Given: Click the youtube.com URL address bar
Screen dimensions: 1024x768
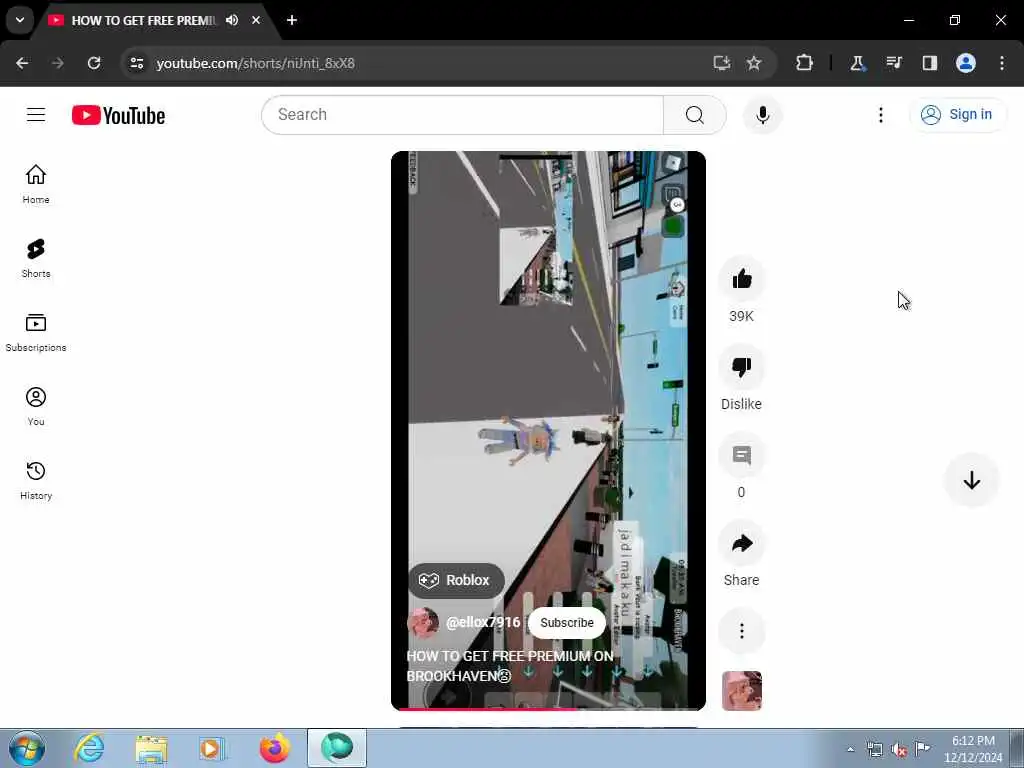Looking at the screenshot, I should (x=255, y=63).
